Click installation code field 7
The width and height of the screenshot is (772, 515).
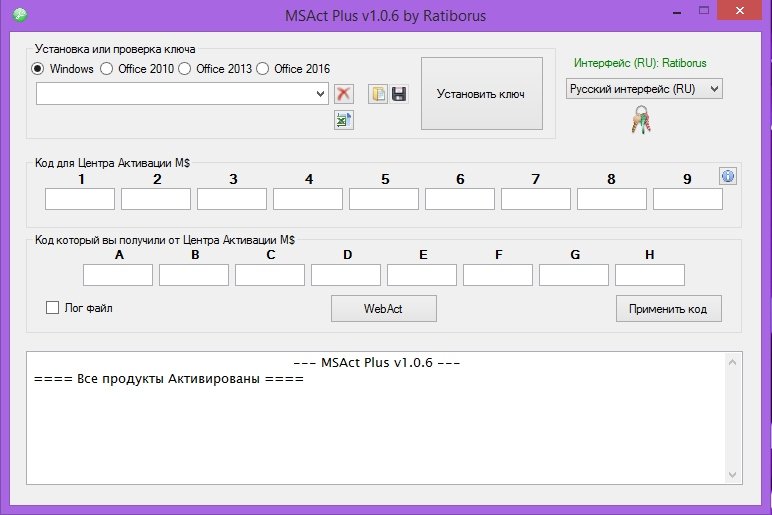[536, 199]
